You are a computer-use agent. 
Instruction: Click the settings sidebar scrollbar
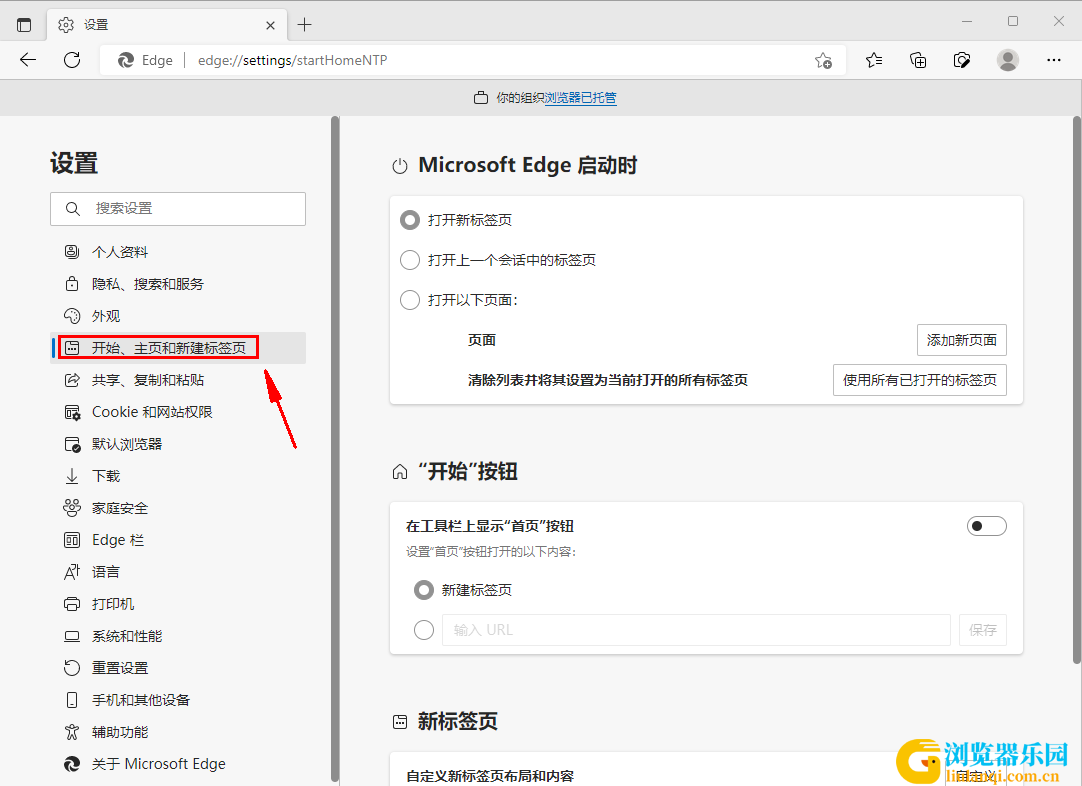point(335,449)
